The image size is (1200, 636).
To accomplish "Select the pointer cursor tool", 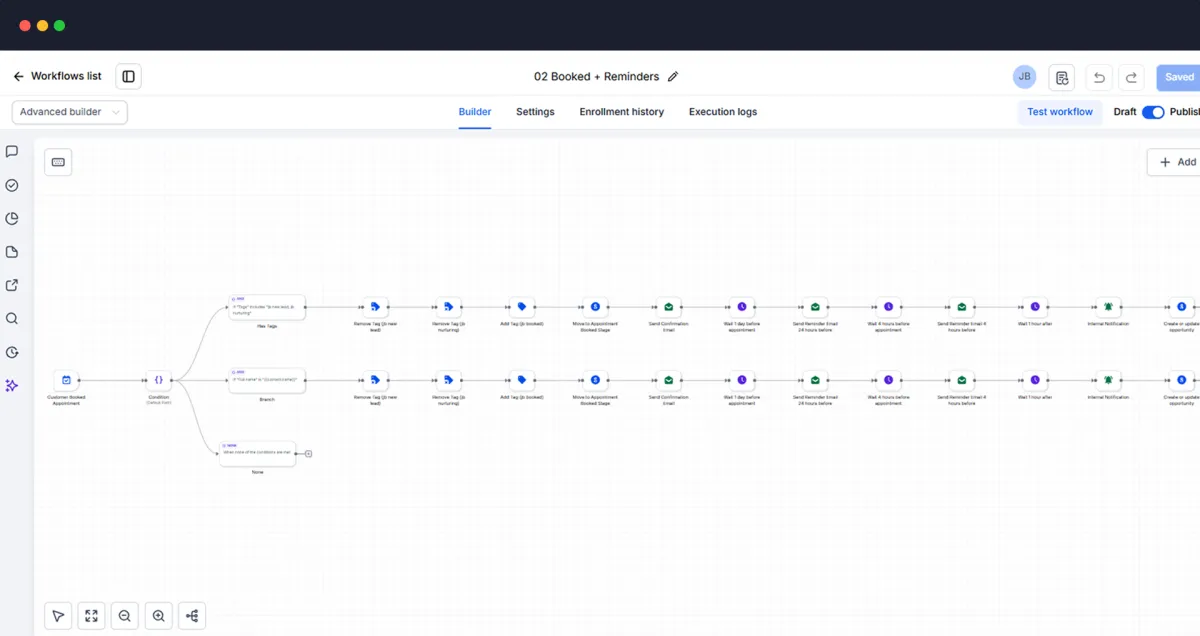I will coord(58,616).
